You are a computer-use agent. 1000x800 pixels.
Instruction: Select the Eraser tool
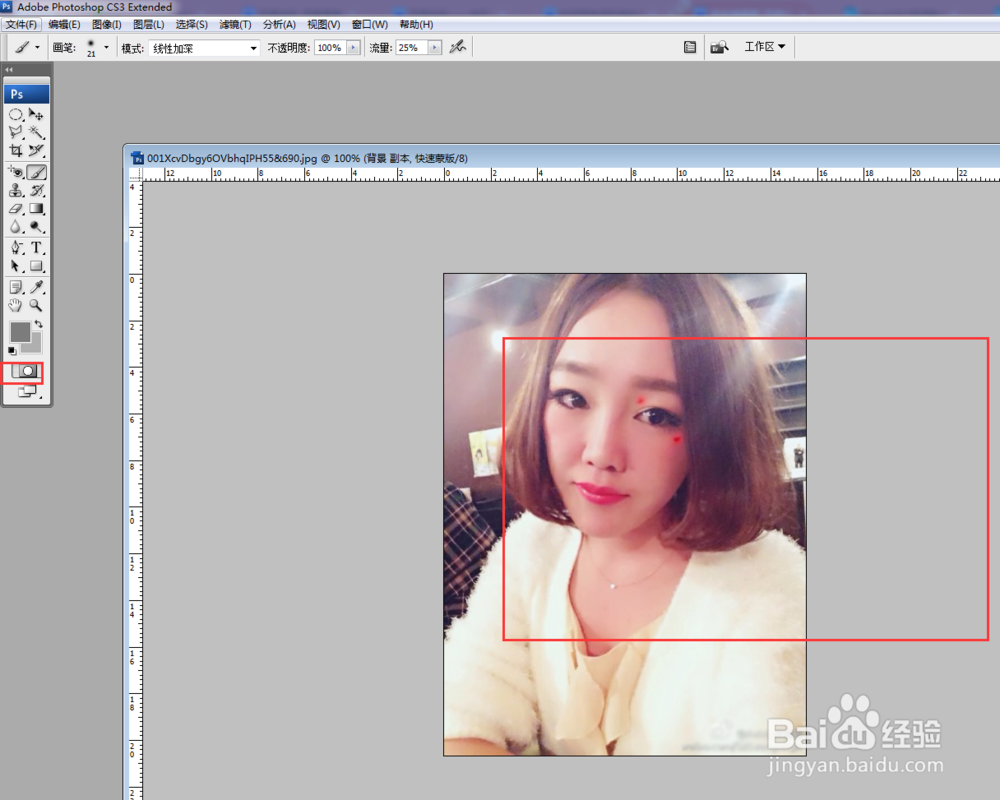click(x=16, y=209)
